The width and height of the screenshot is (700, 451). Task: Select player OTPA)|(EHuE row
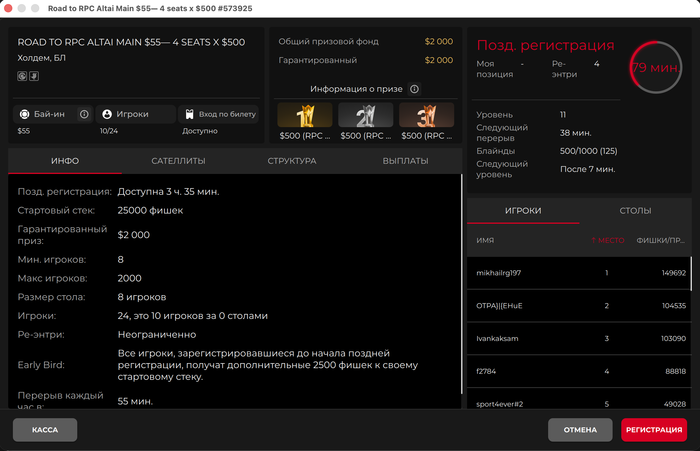coord(579,306)
